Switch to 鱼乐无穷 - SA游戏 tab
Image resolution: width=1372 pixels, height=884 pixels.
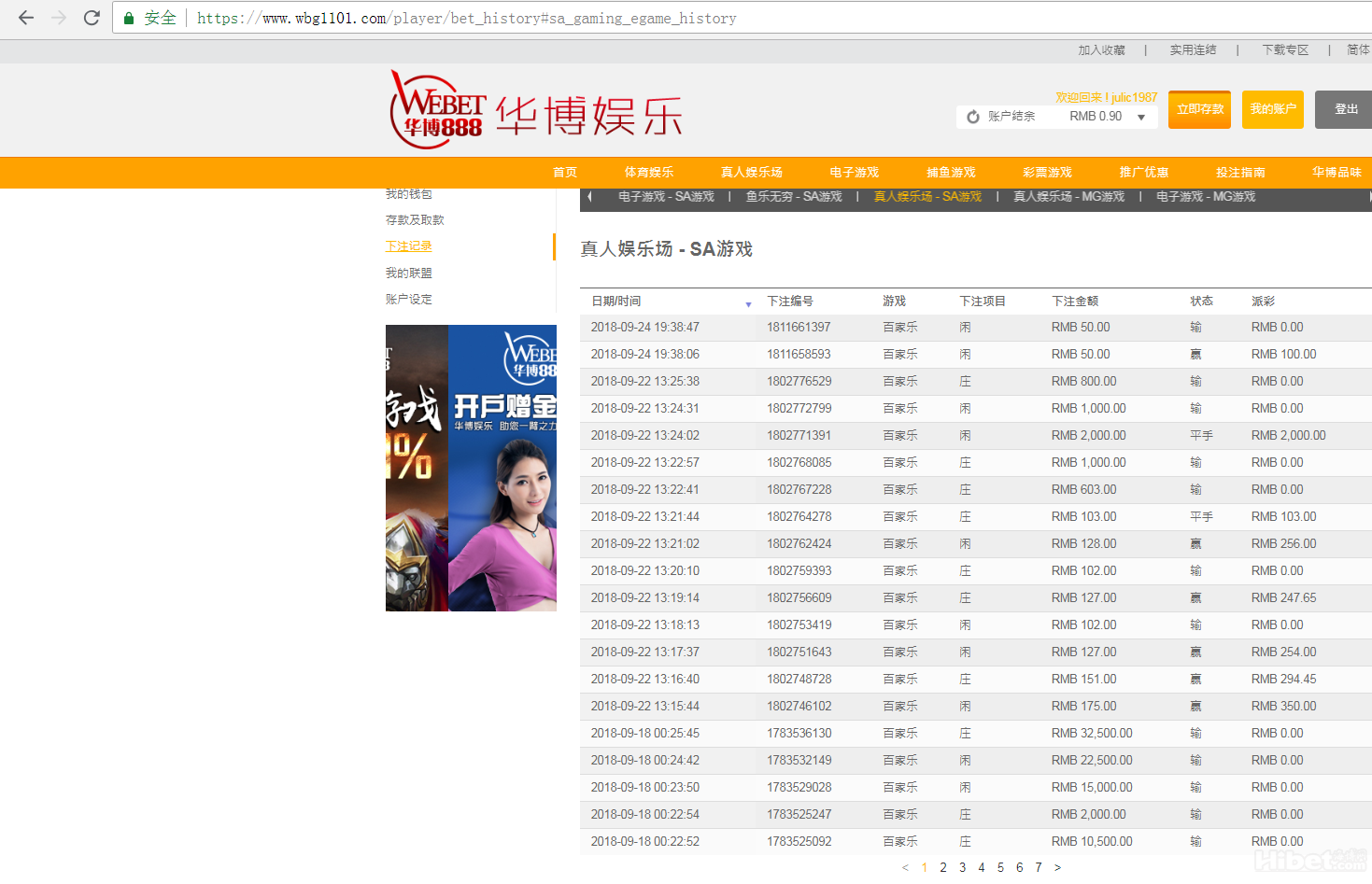click(x=794, y=197)
